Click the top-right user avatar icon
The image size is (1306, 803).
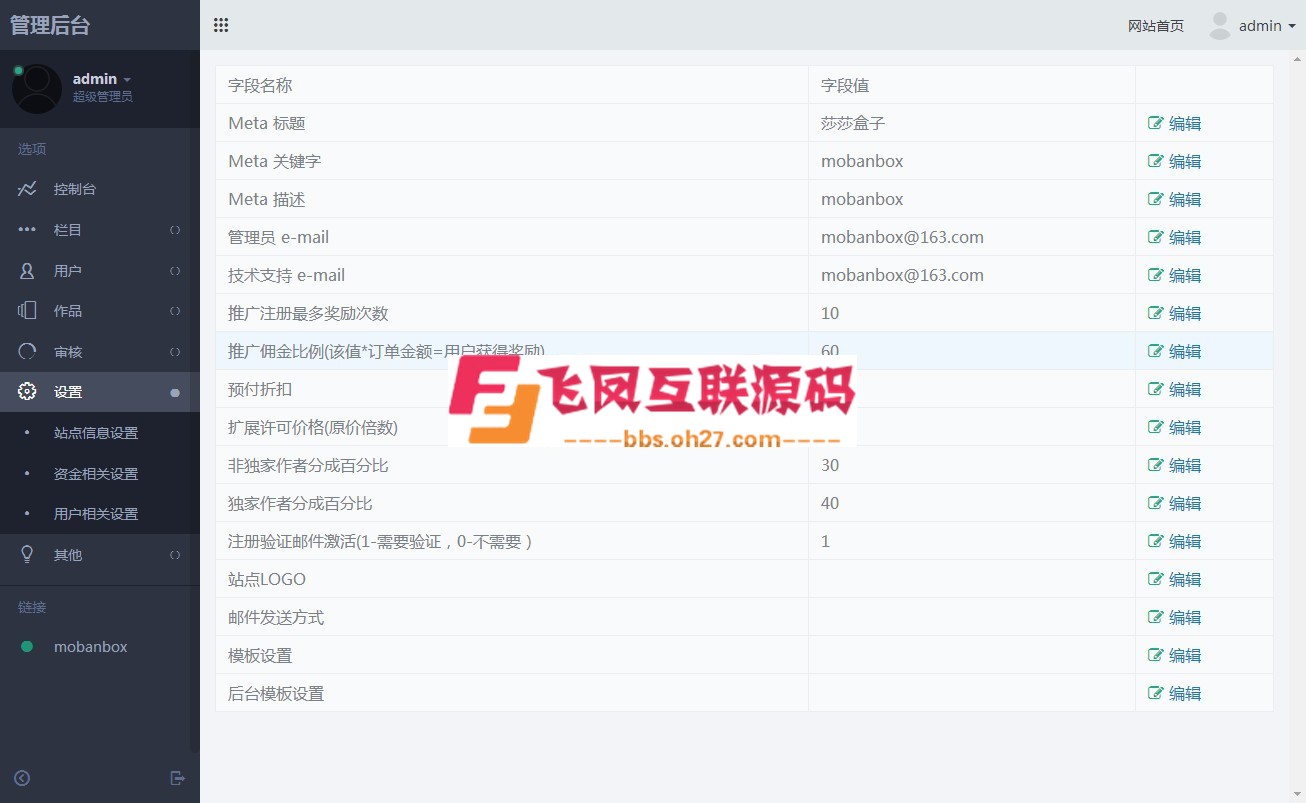click(1219, 26)
